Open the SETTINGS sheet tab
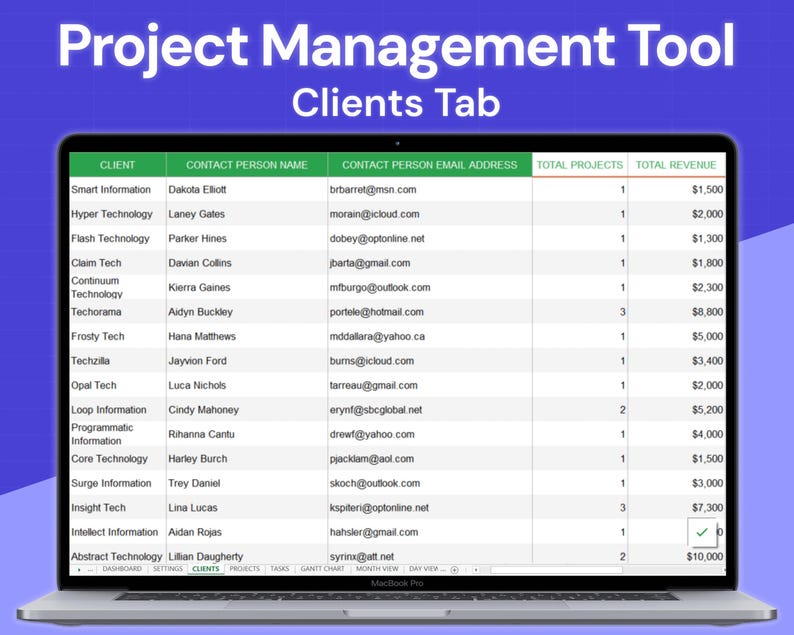794x635 pixels. click(168, 569)
